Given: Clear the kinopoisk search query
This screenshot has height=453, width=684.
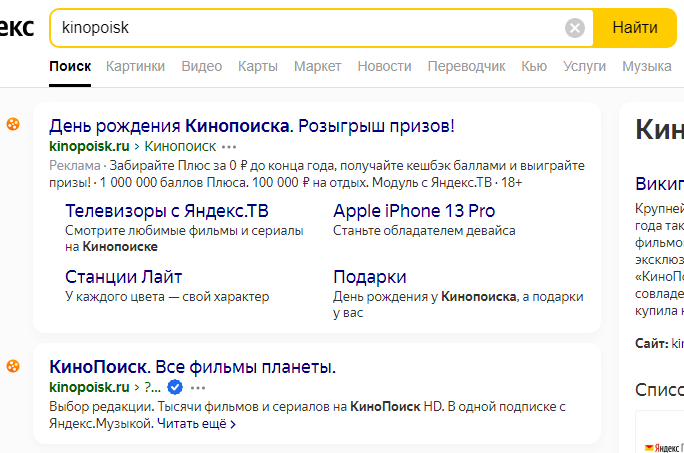Looking at the screenshot, I should click(x=575, y=28).
